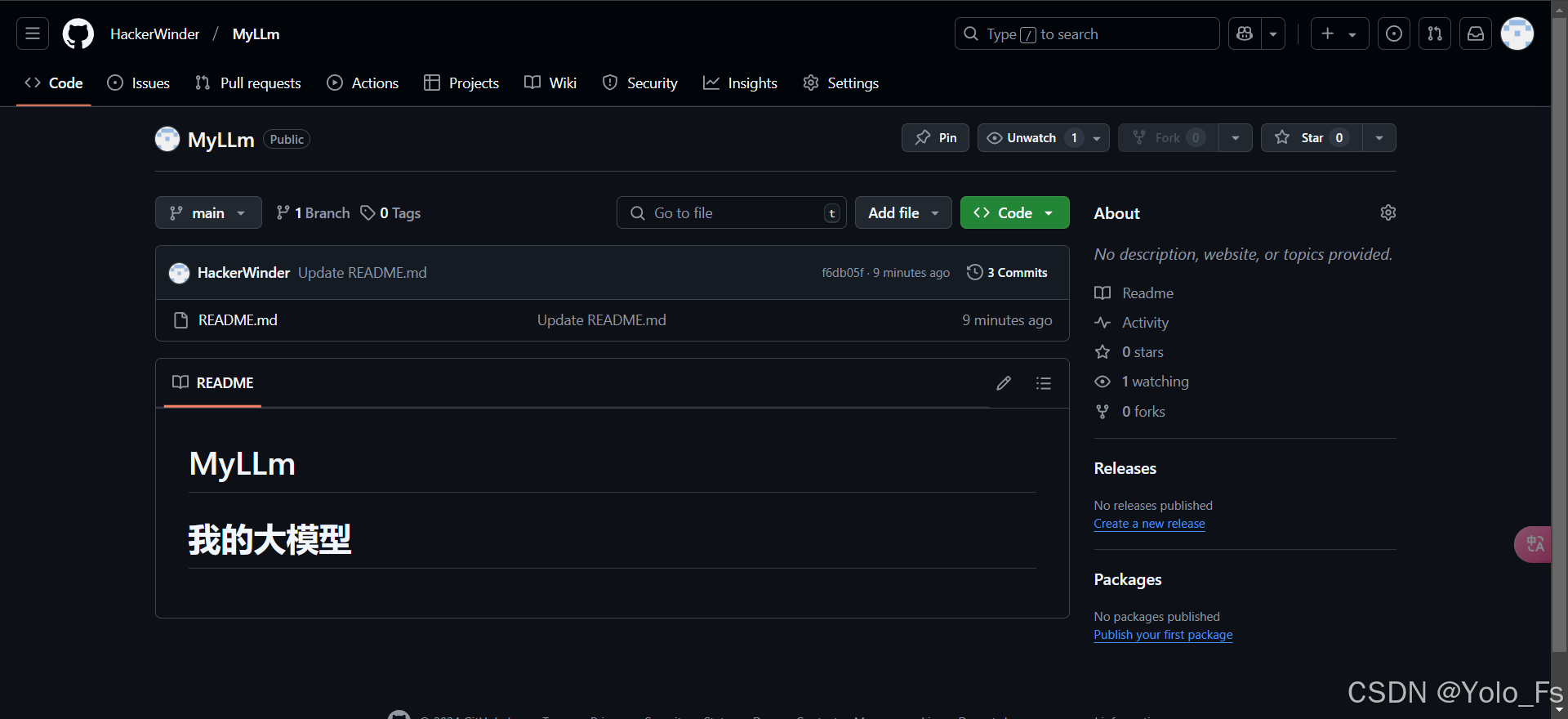1568x719 pixels.
Task: Open the latest commit message Update README.md
Action: (363, 272)
